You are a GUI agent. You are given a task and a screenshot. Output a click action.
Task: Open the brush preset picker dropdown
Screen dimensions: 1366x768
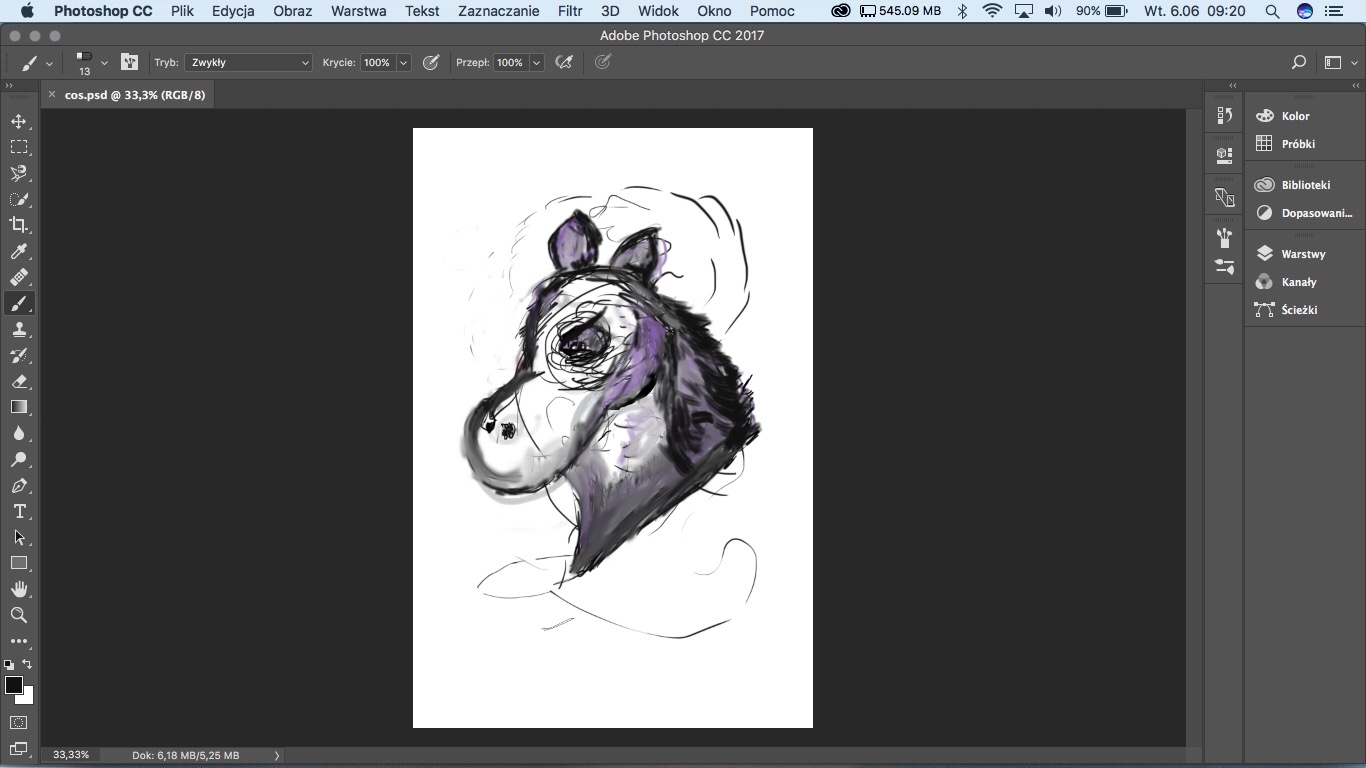pos(104,62)
